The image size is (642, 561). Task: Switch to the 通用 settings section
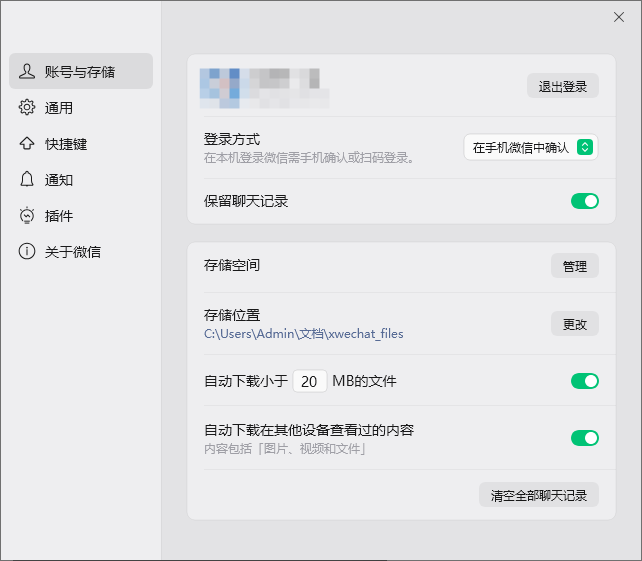point(81,107)
